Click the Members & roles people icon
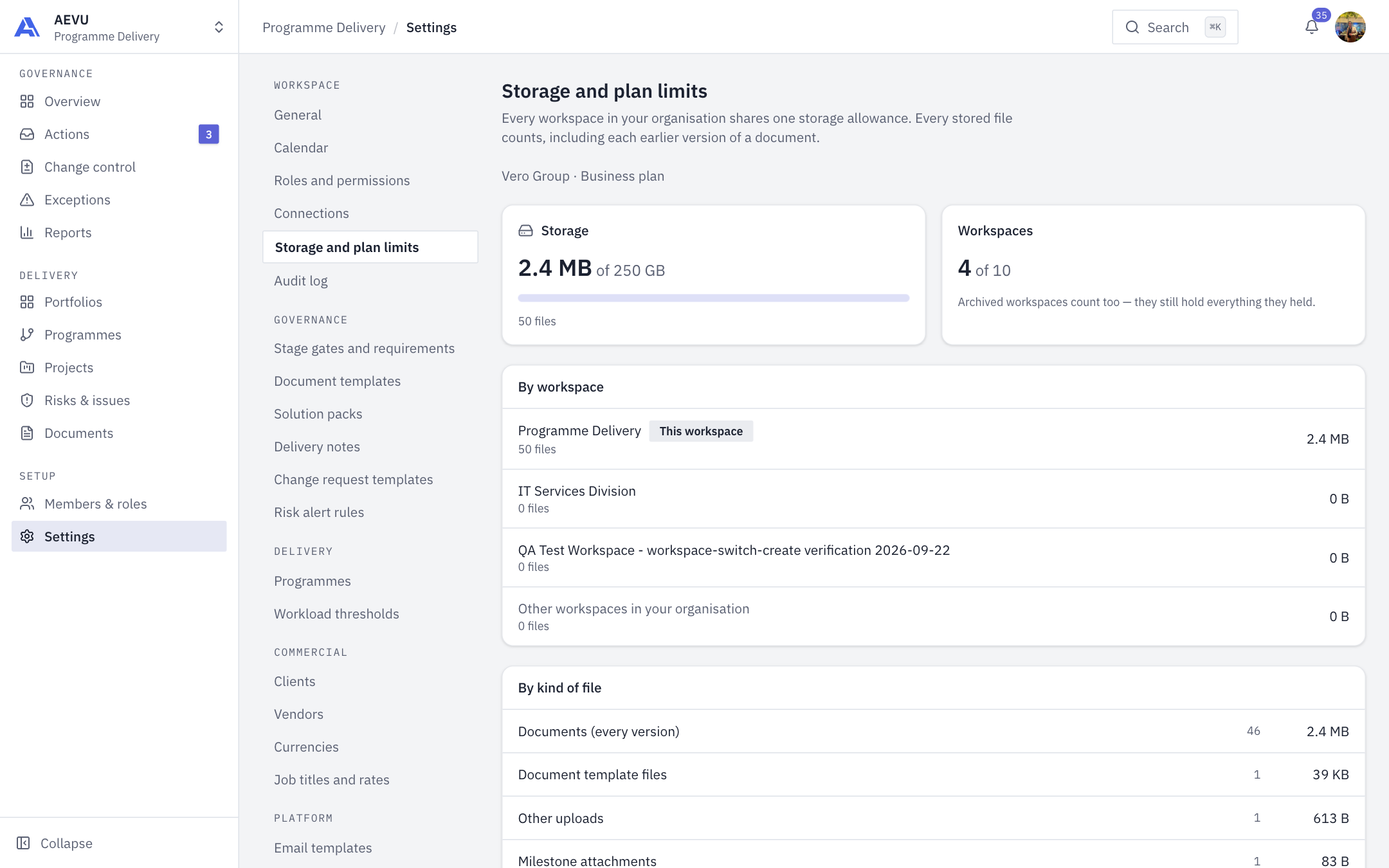Viewport: 1389px width, 868px height. (27, 504)
